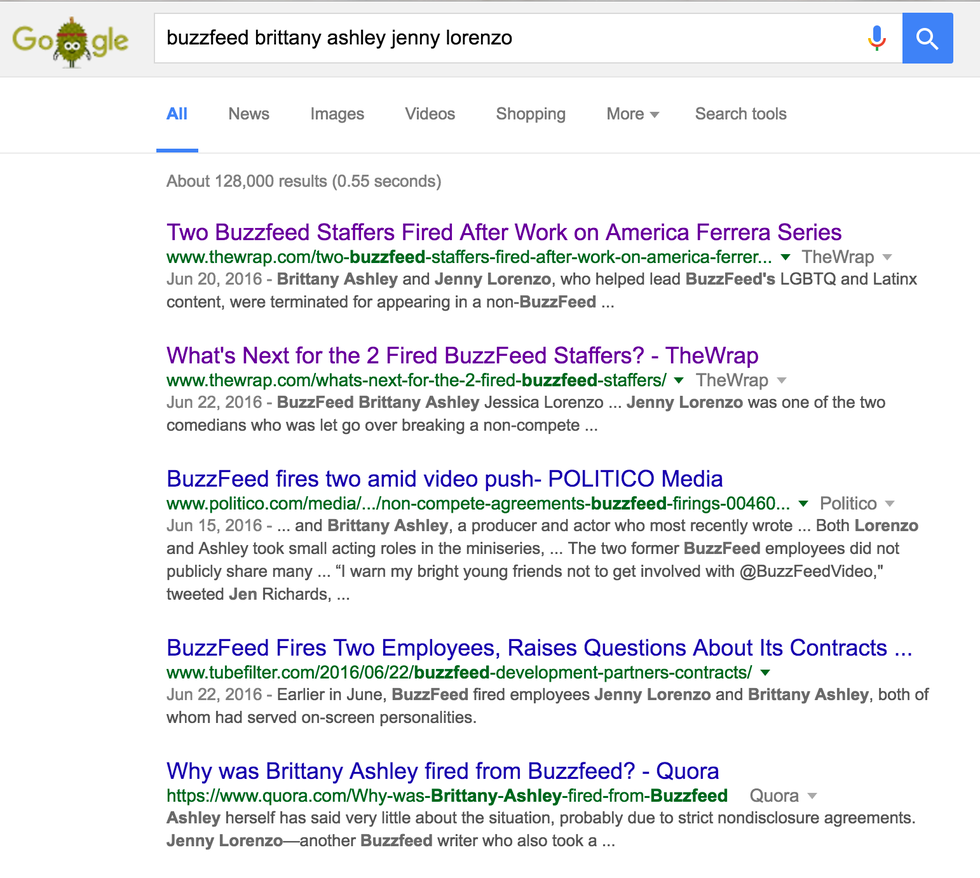Expand green arrow beside first thewrap.com URL
This screenshot has width=980, height=878.
pos(786,257)
